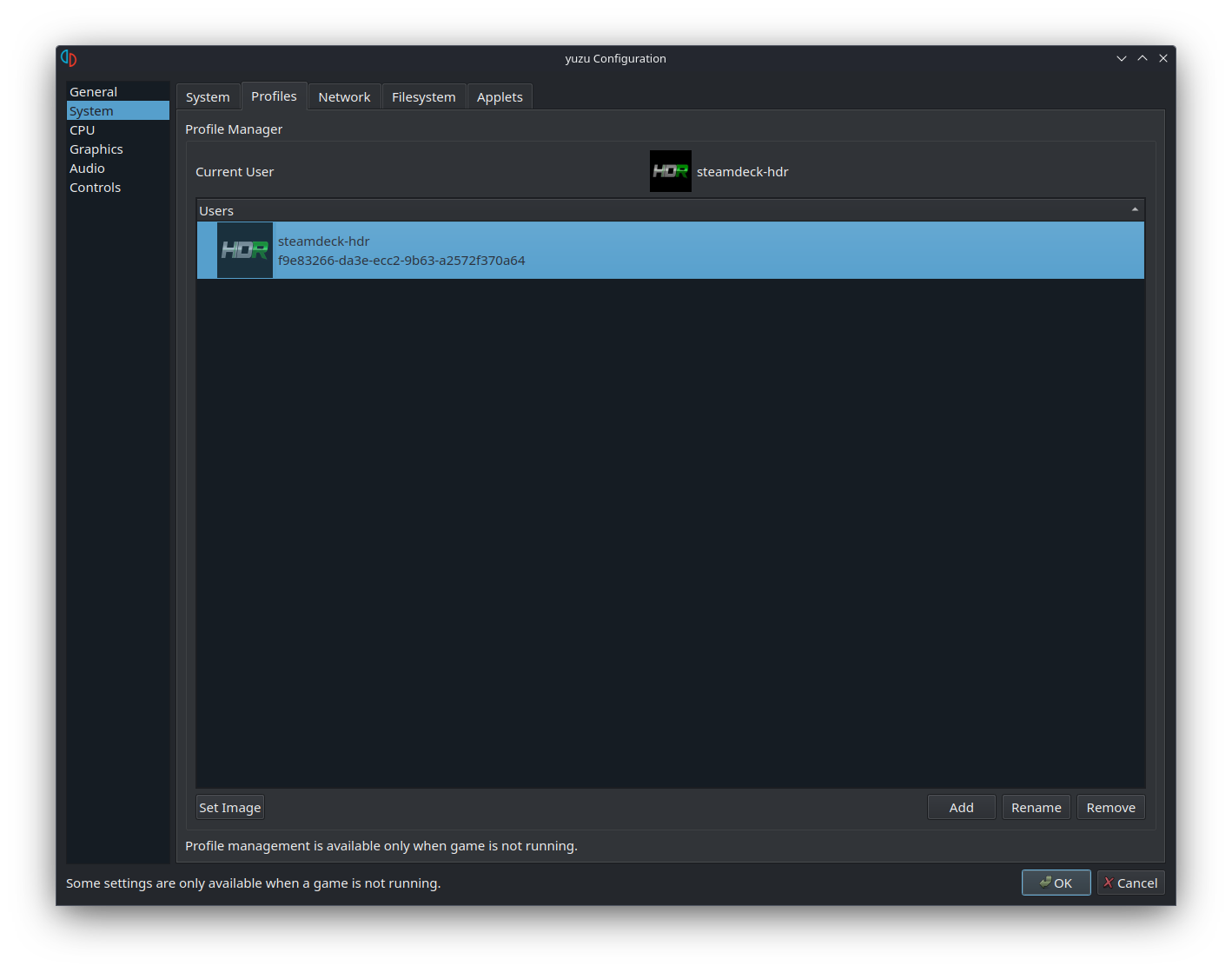1232x972 pixels.
Task: Cancel the configuration dialog
Action: (x=1131, y=883)
